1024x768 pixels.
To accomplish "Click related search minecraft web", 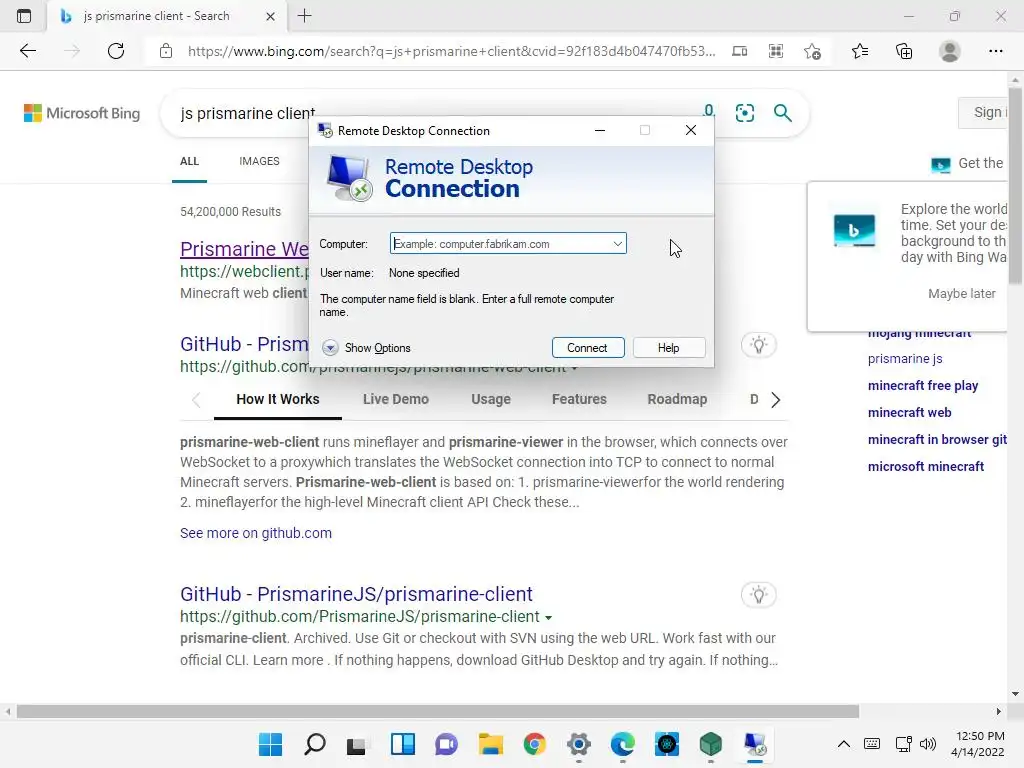I will (910, 412).
